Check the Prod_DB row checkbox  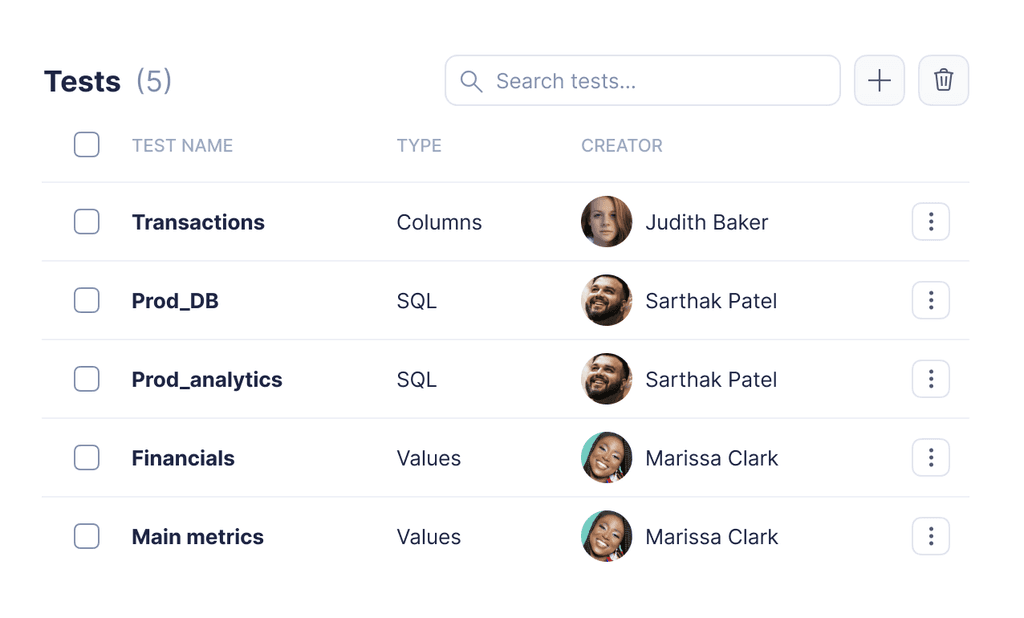87,301
